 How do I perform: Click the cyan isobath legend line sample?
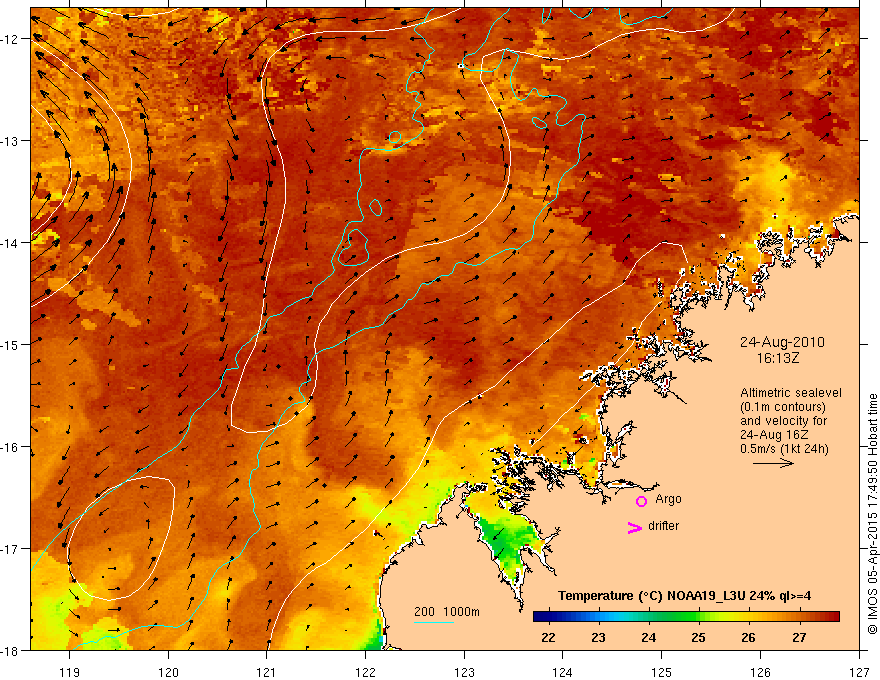click(x=434, y=622)
